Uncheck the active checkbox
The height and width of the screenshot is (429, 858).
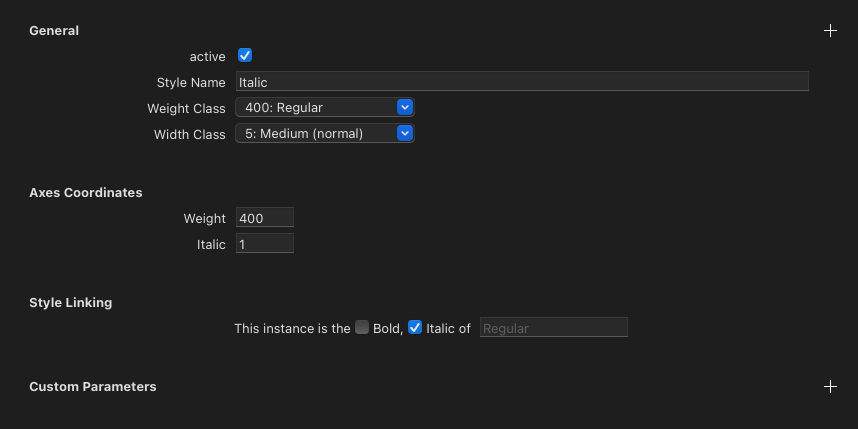pos(244,56)
